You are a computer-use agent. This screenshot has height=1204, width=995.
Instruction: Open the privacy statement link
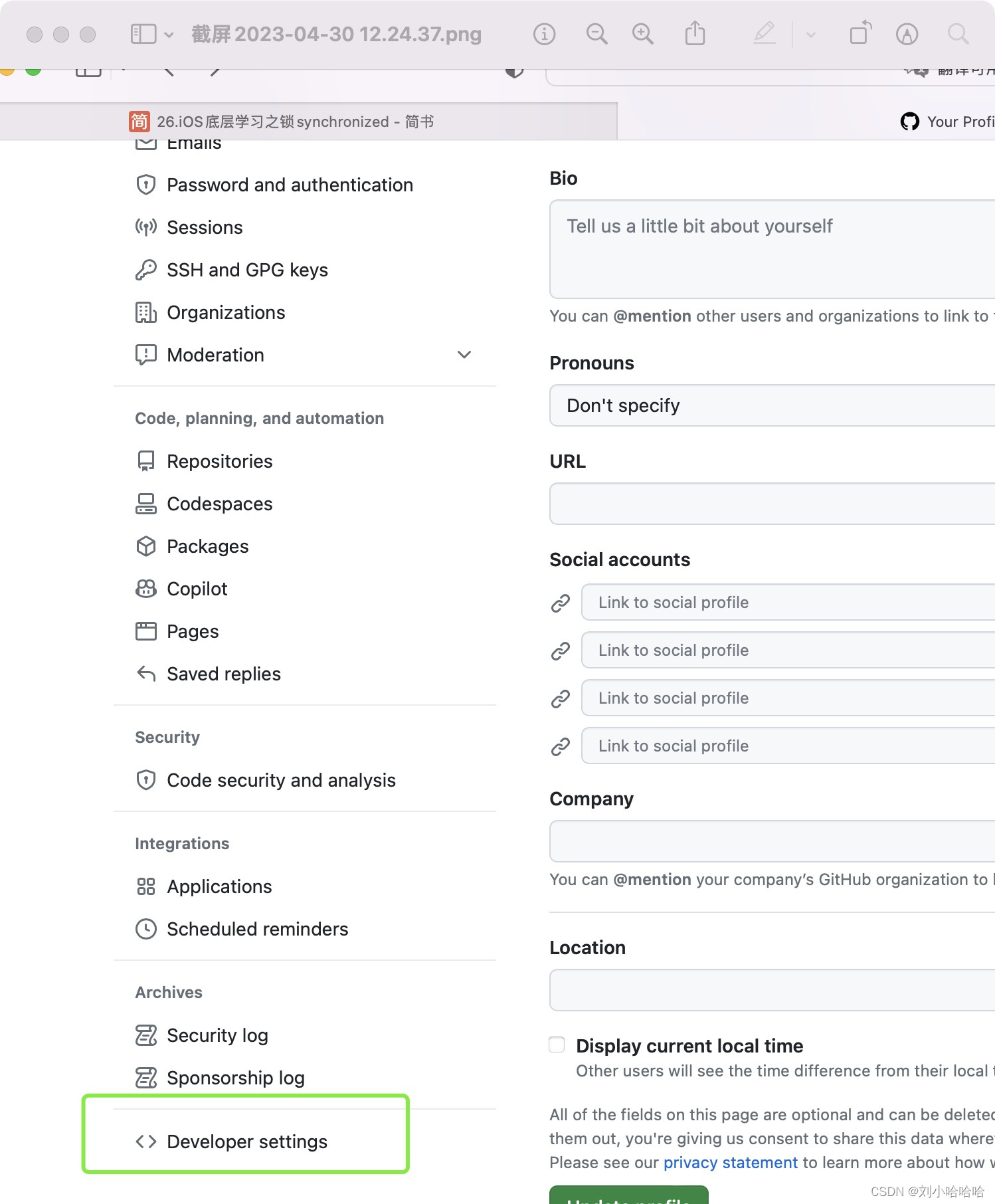tap(730, 1162)
